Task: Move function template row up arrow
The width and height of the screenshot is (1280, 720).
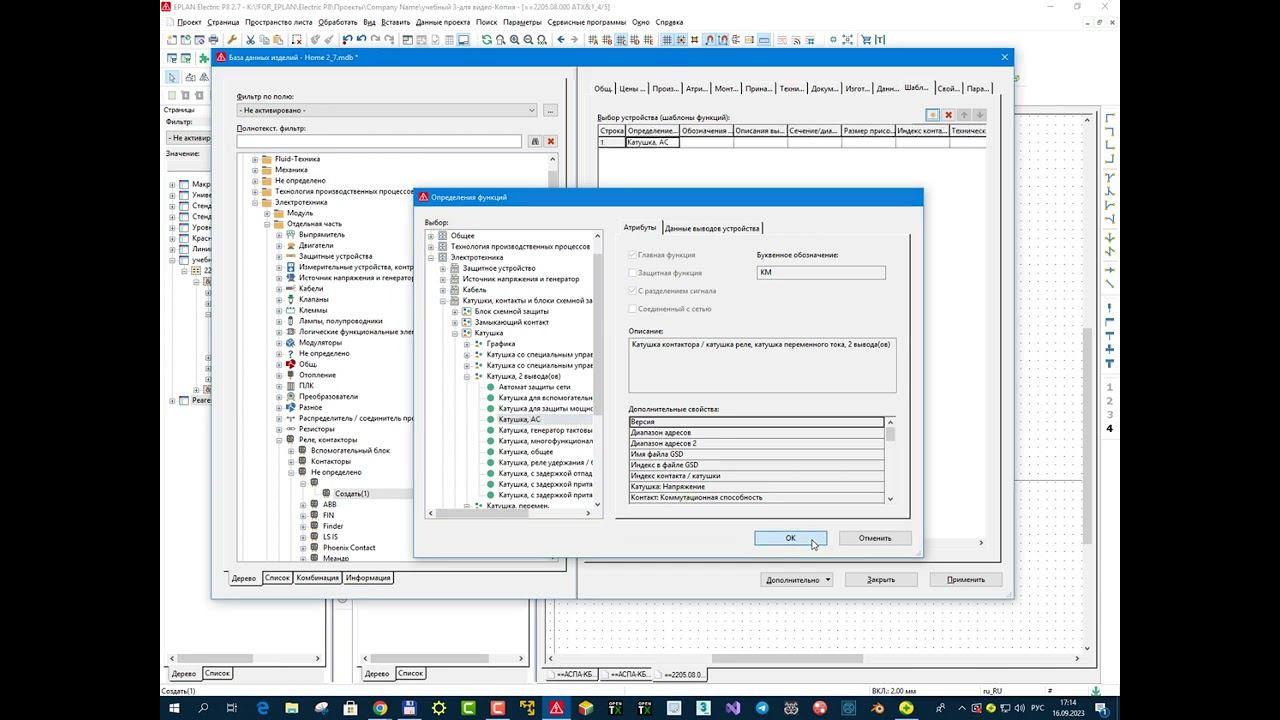Action: tap(964, 115)
